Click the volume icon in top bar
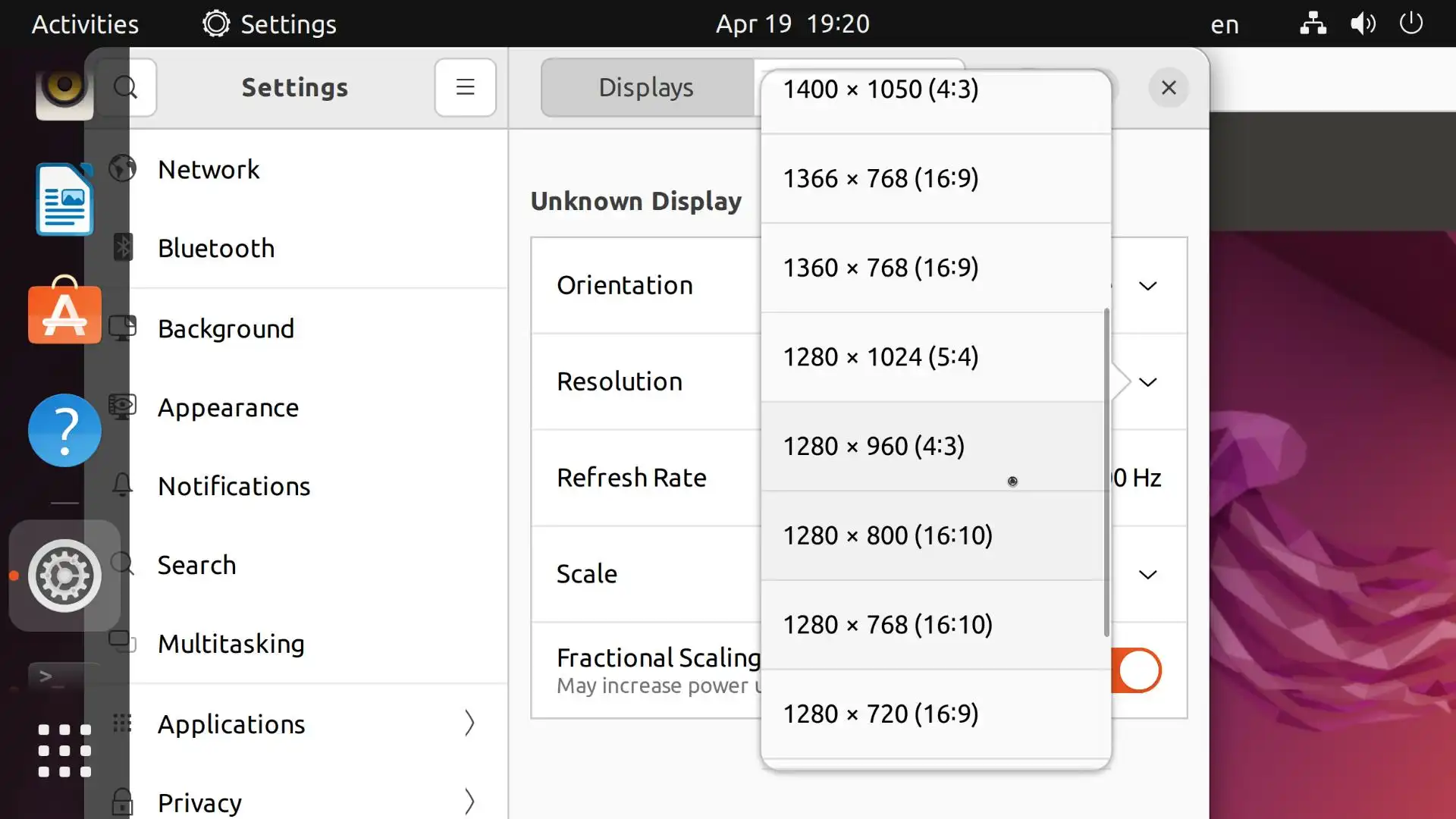Image resolution: width=1456 pixels, height=819 pixels. click(x=1363, y=24)
